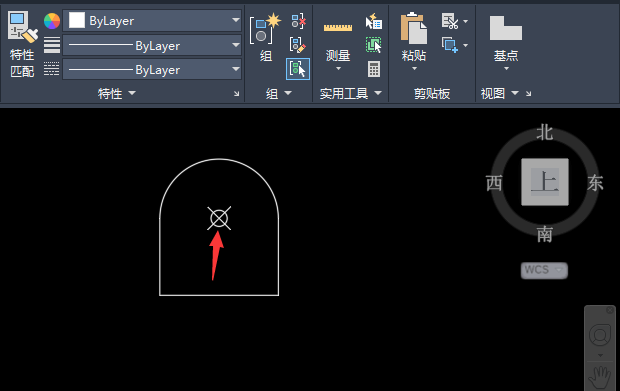Screen dimensions: 620x391
Task: Expand the 特性 panel title
Action: tap(117, 94)
